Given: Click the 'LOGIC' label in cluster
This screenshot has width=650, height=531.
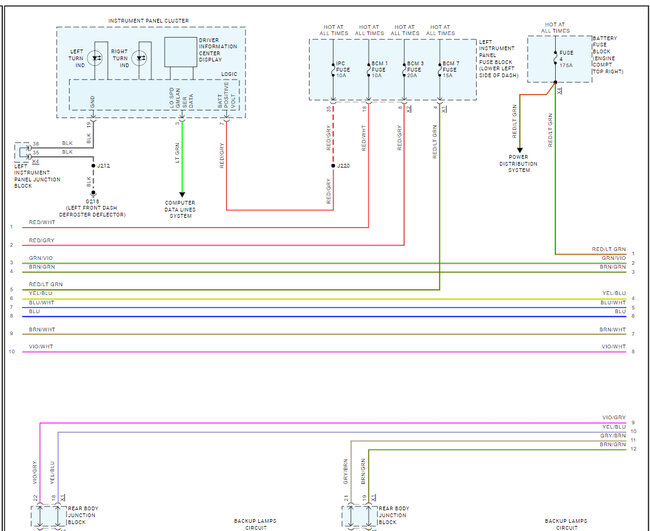Looking at the screenshot, I should 229,74.
